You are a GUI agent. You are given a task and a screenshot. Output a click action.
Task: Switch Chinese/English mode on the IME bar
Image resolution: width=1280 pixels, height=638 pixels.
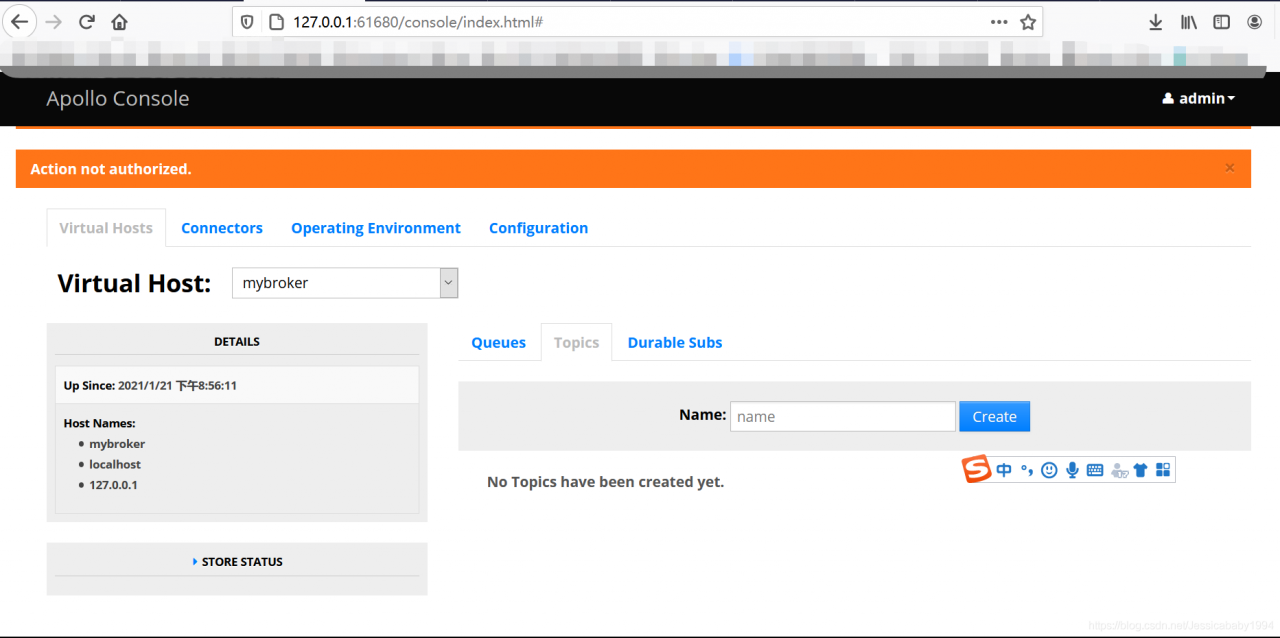tap(1004, 470)
